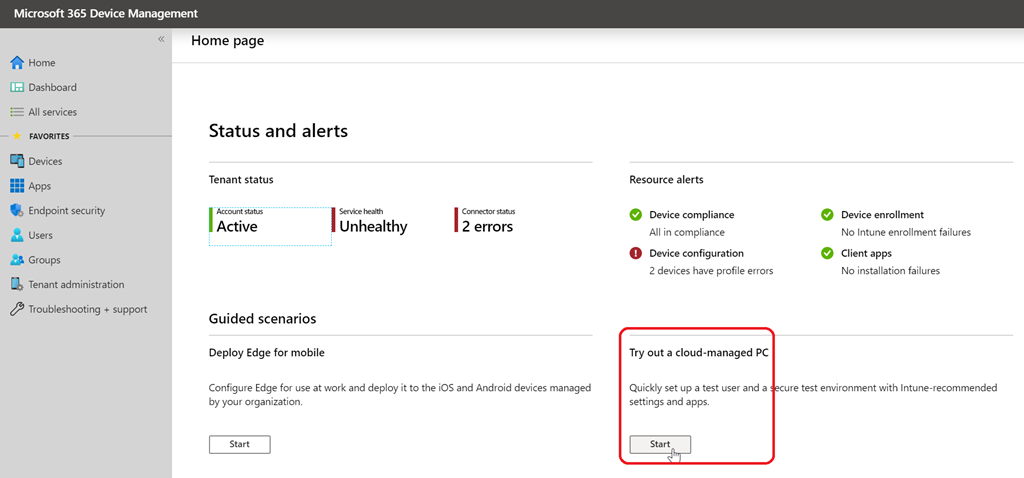Click the Endpoint security shield icon
The image size is (1024, 478).
click(x=17, y=211)
